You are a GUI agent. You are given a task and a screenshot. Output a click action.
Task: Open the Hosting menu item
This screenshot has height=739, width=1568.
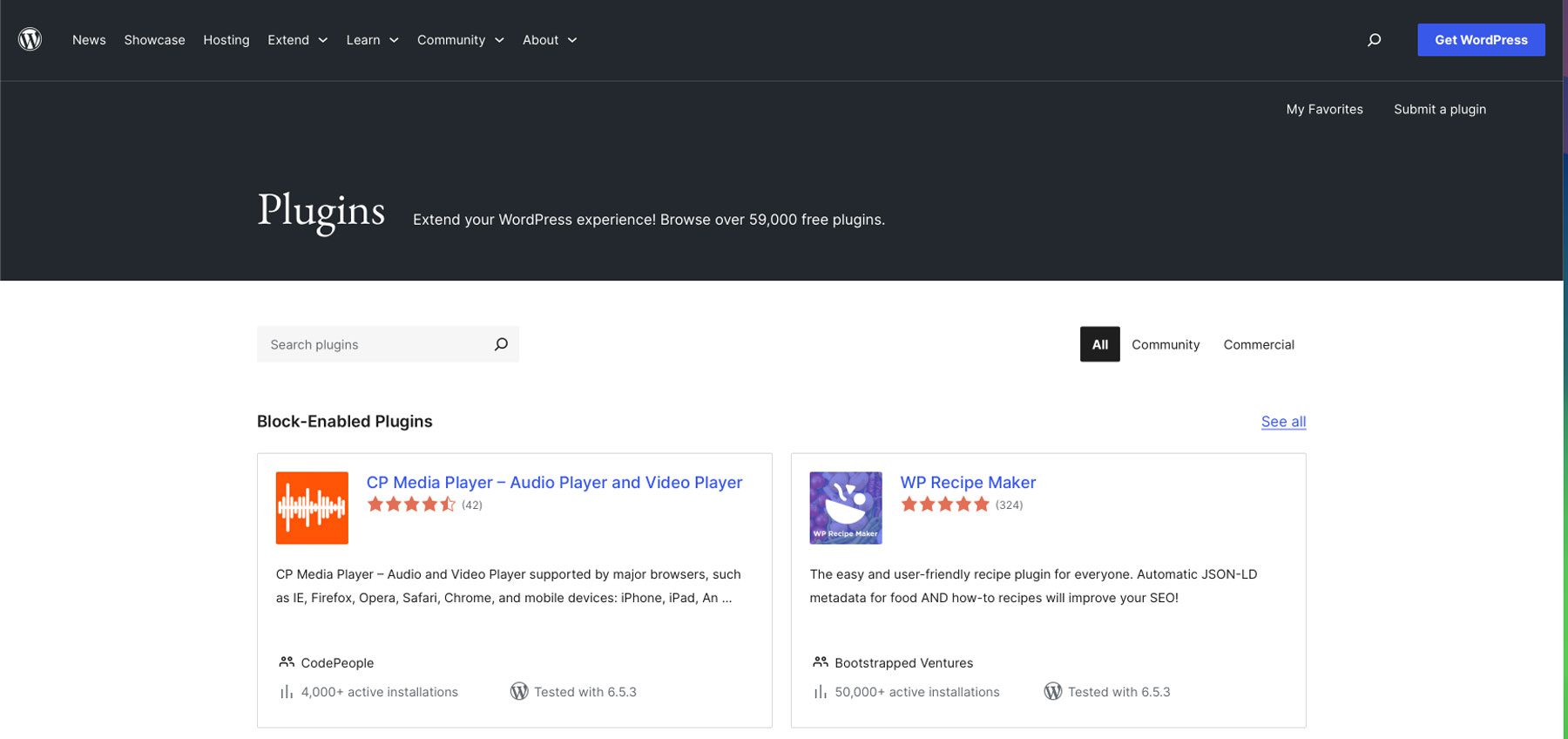click(226, 40)
